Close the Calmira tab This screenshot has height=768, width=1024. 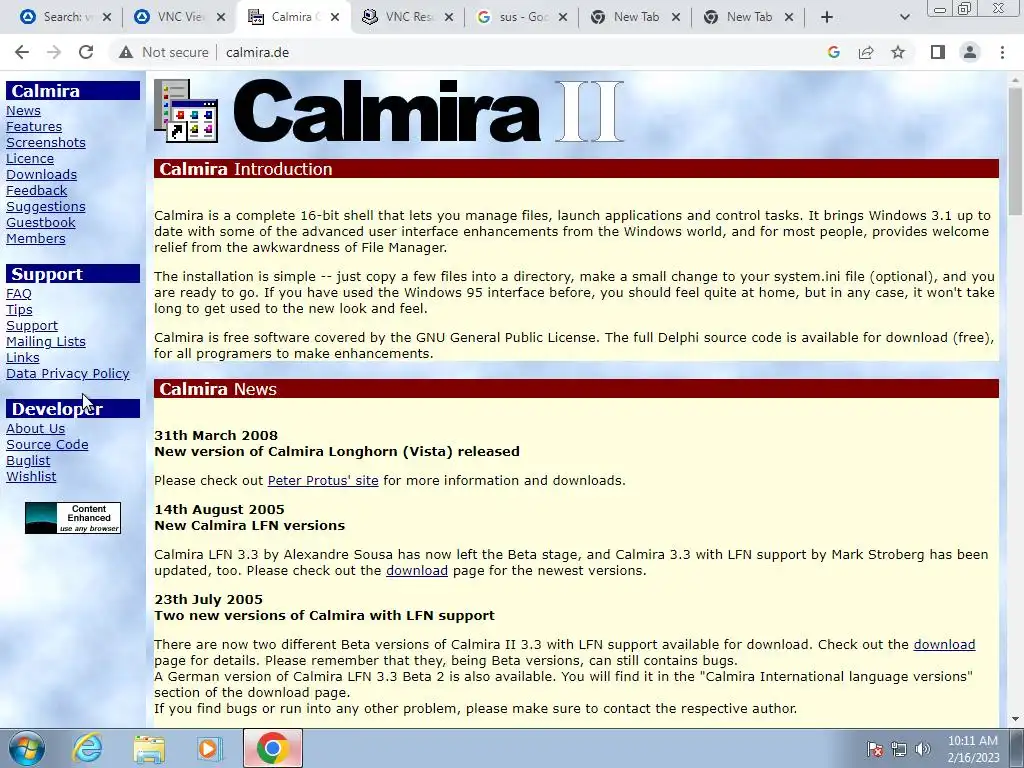tap(335, 17)
